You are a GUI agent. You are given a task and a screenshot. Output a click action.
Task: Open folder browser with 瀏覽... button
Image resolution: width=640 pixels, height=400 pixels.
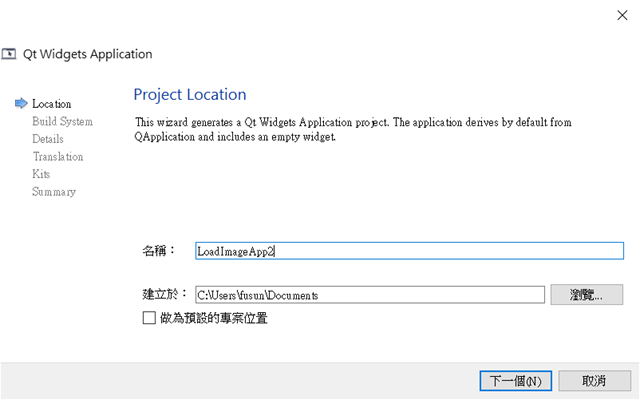587,295
